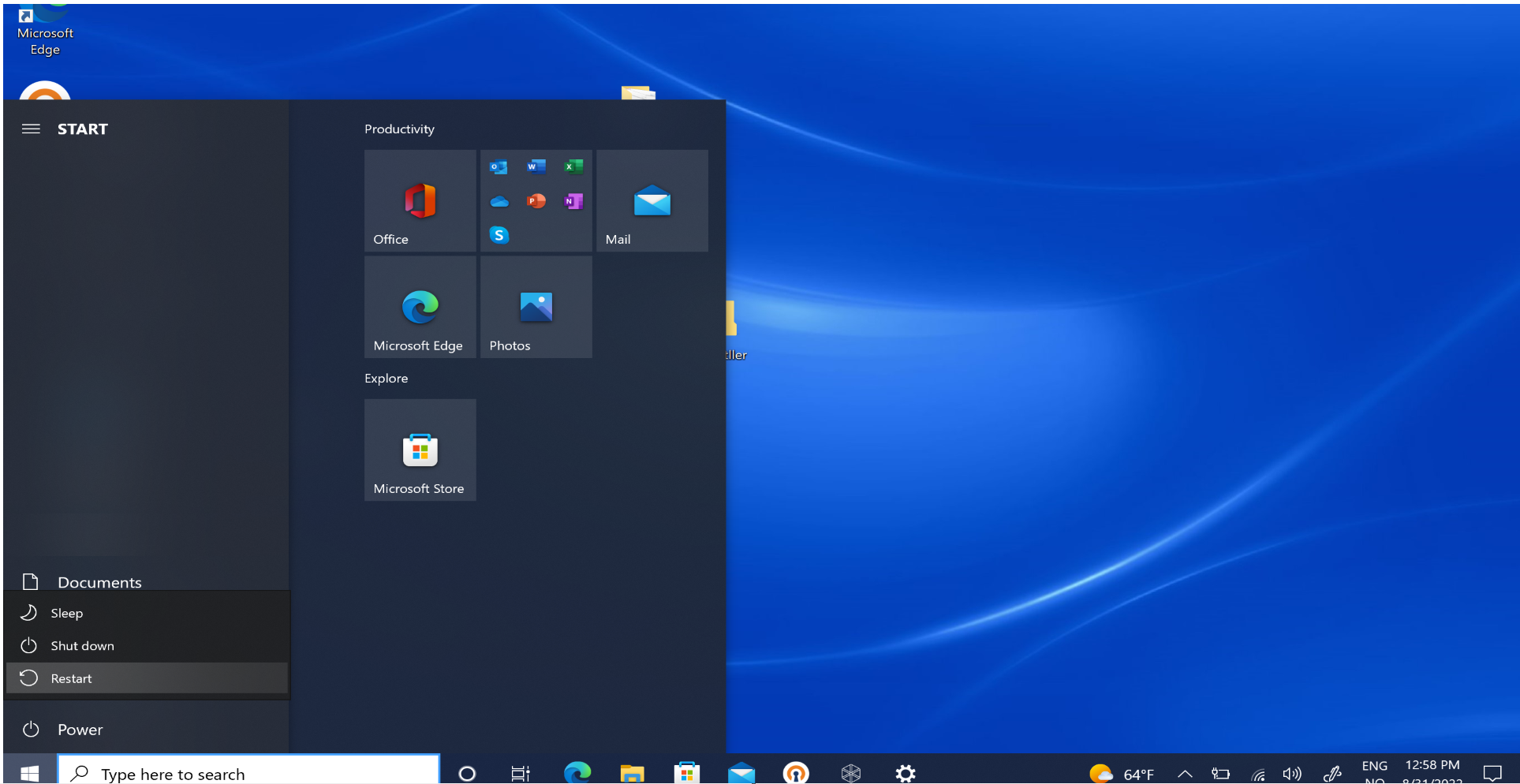Click the Power button in Start
Viewport: 1520px width, 784px height.
click(x=147, y=730)
